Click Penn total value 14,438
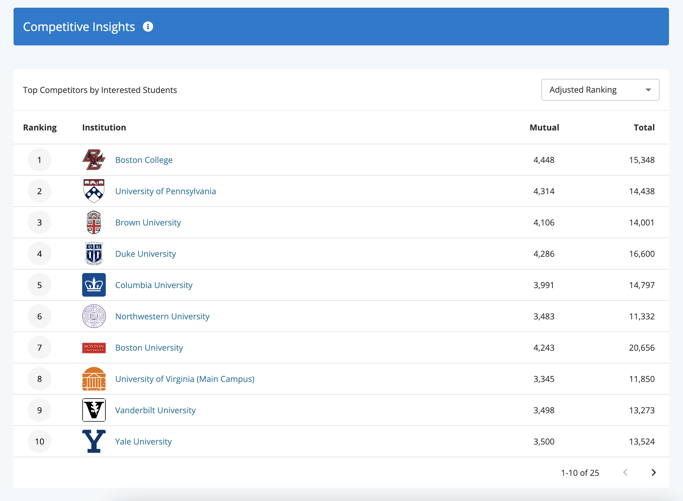Image resolution: width=683 pixels, height=501 pixels. tap(642, 191)
